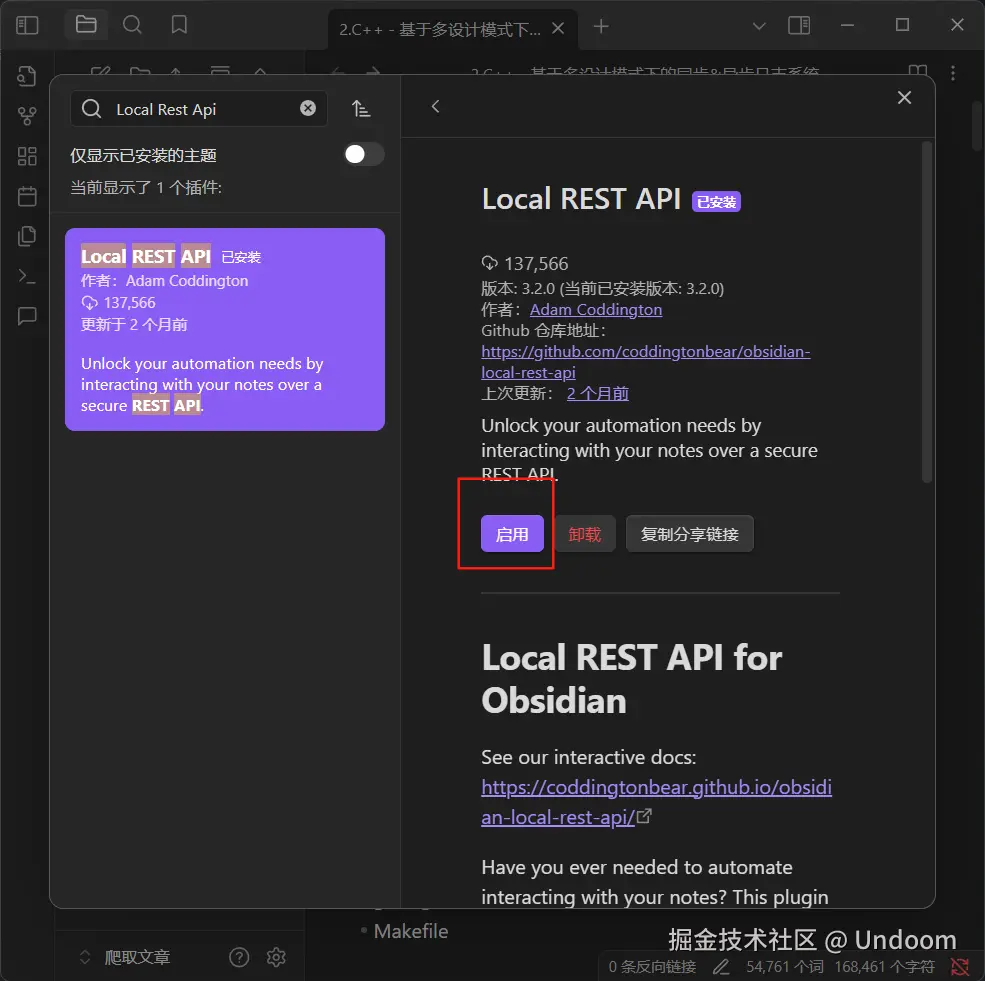
Task: Close the plugin browser dialog
Action: [904, 97]
